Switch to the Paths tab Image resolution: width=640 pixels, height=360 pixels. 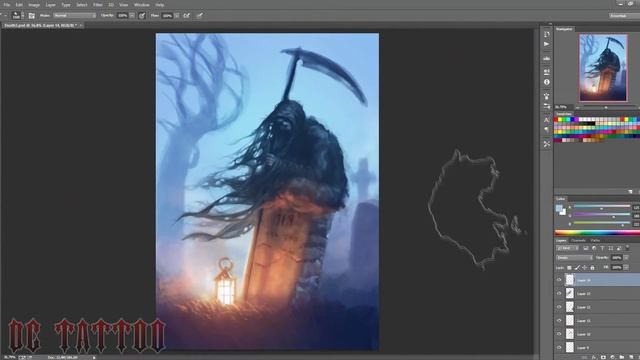coord(596,240)
